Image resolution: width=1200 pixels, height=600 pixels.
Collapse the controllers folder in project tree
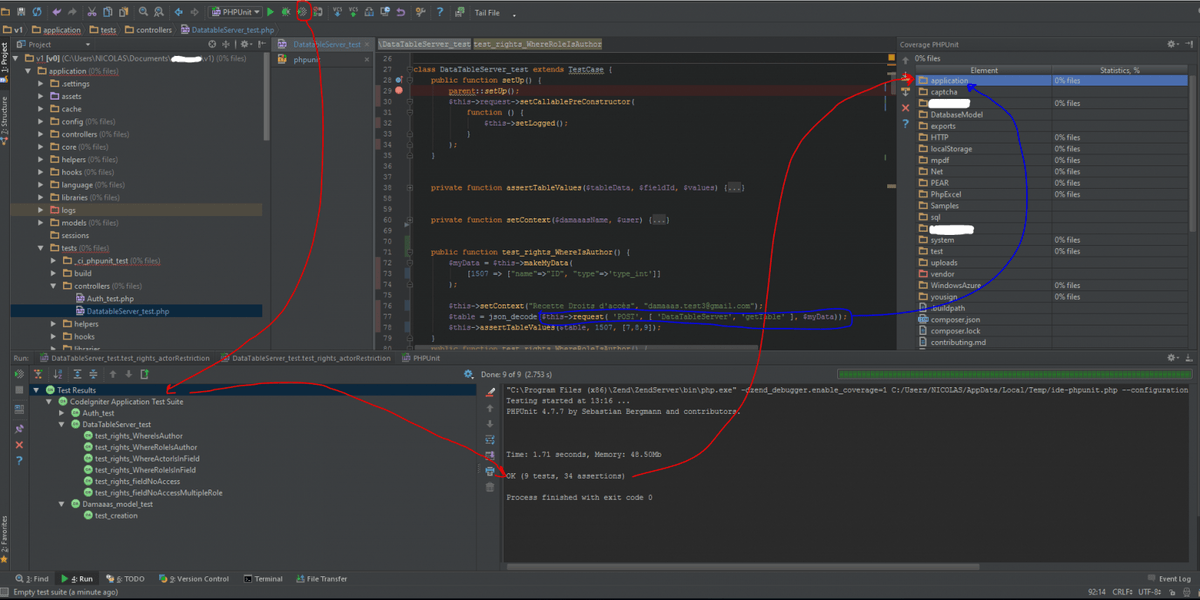click(54, 286)
